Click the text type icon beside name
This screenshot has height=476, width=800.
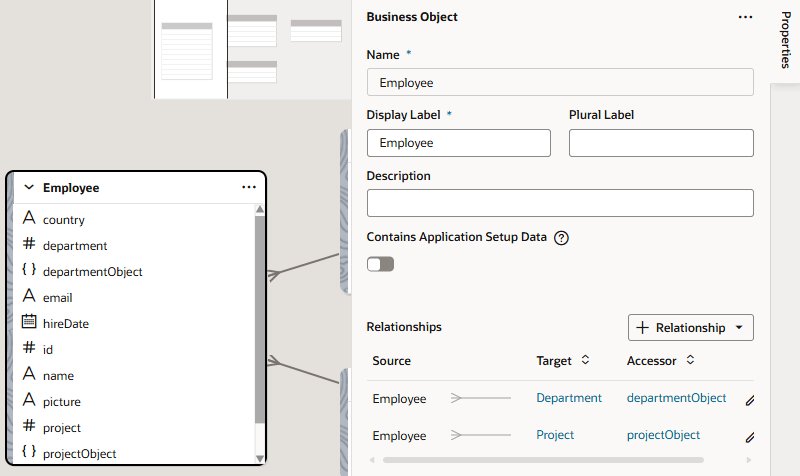pyautogui.click(x=29, y=373)
